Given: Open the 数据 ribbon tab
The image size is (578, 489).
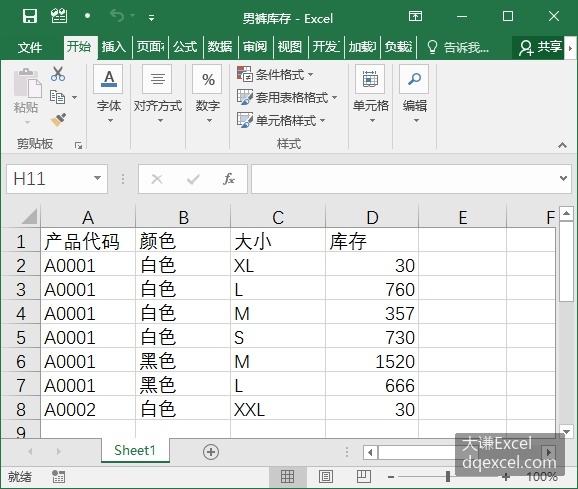Looking at the screenshot, I should [220, 47].
